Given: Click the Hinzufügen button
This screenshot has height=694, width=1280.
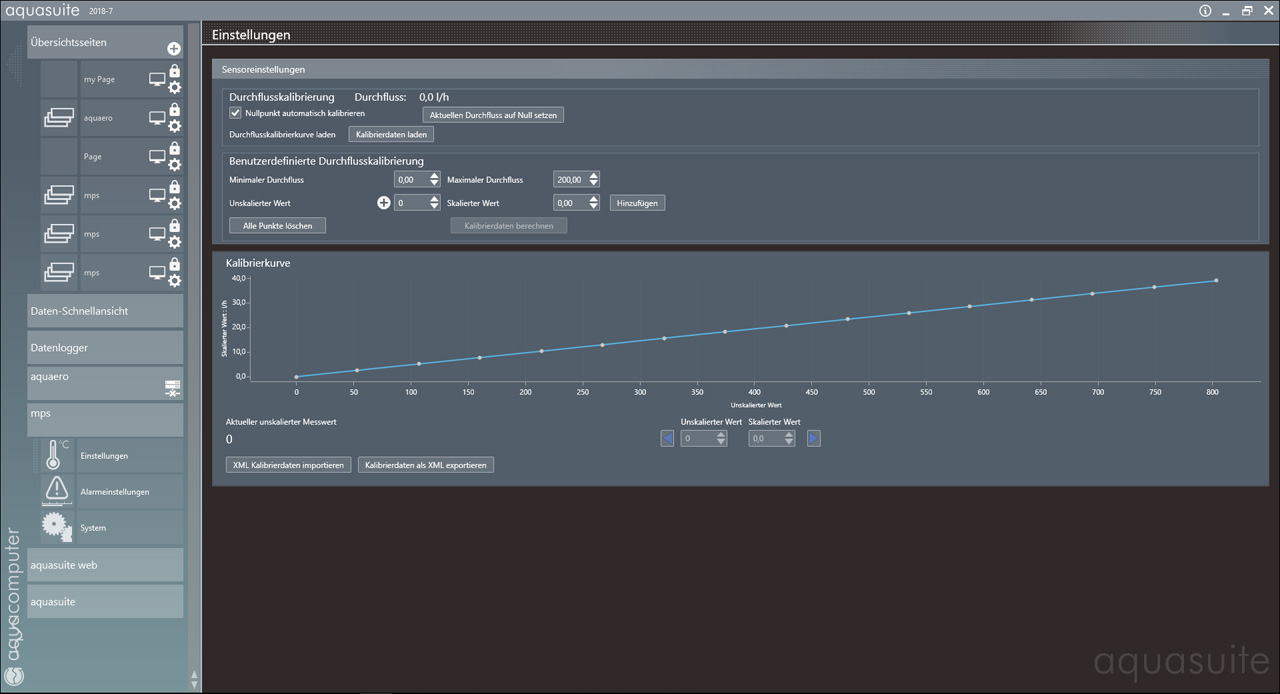Looking at the screenshot, I should tap(637, 203).
